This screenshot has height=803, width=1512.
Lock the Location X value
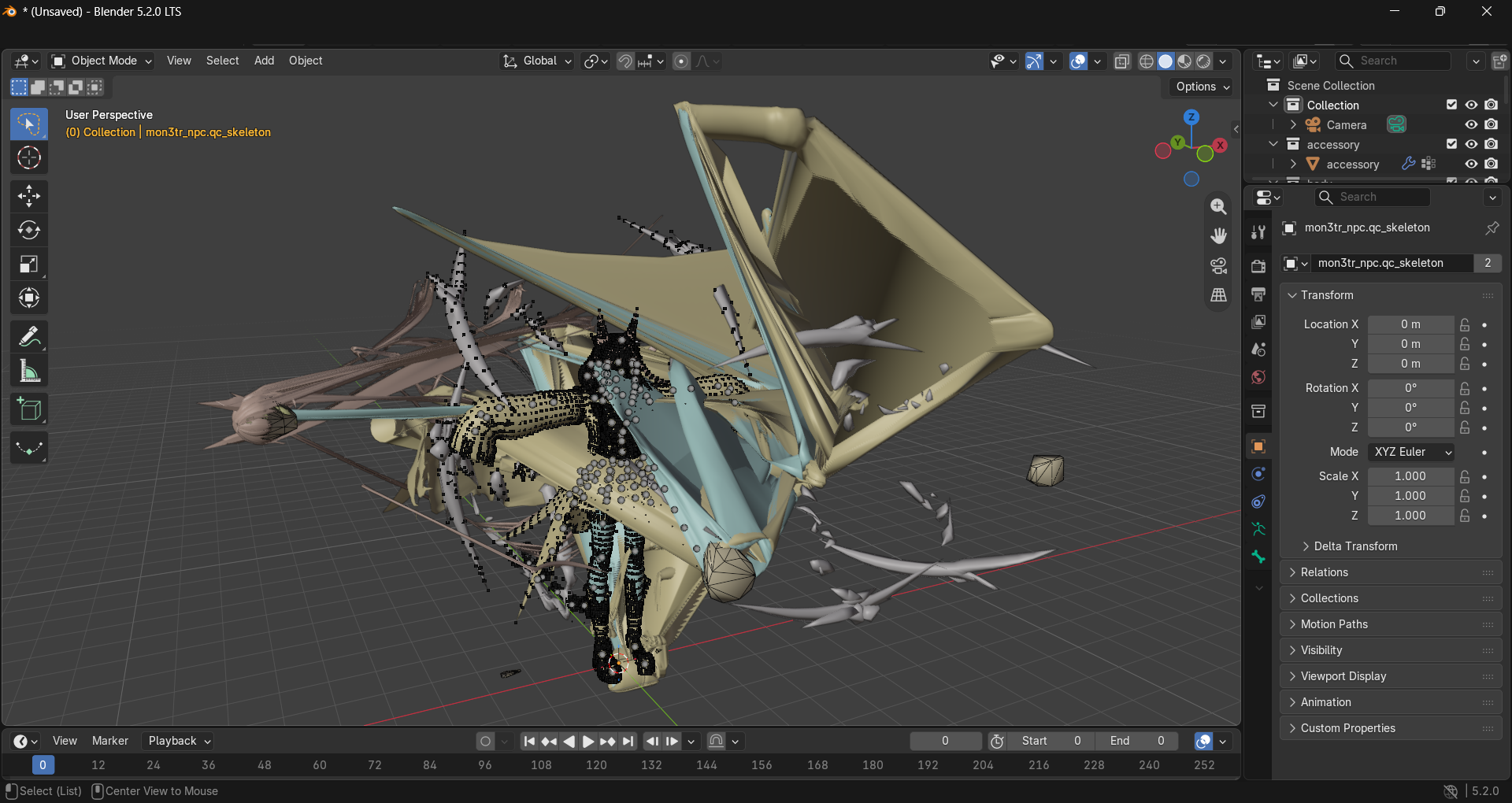click(1465, 324)
